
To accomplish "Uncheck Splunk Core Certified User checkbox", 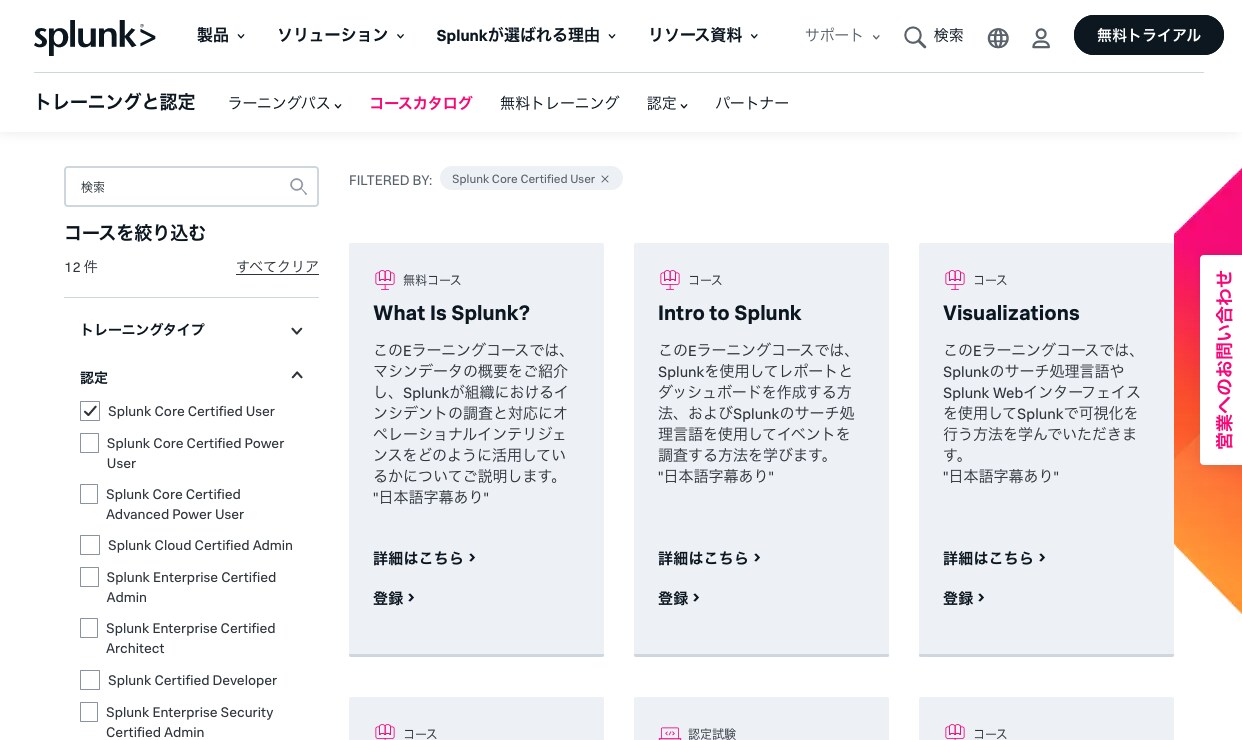I will click(90, 411).
